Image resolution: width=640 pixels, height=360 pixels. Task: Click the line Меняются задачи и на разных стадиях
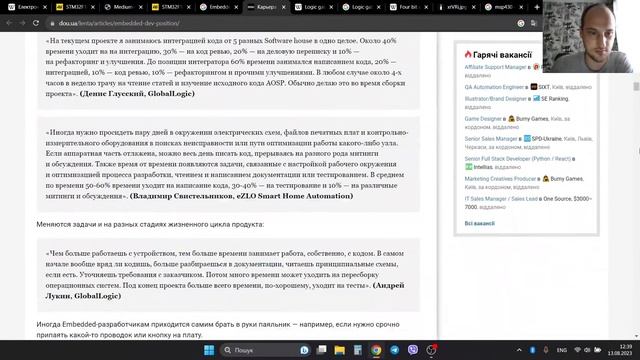[x=150, y=224]
